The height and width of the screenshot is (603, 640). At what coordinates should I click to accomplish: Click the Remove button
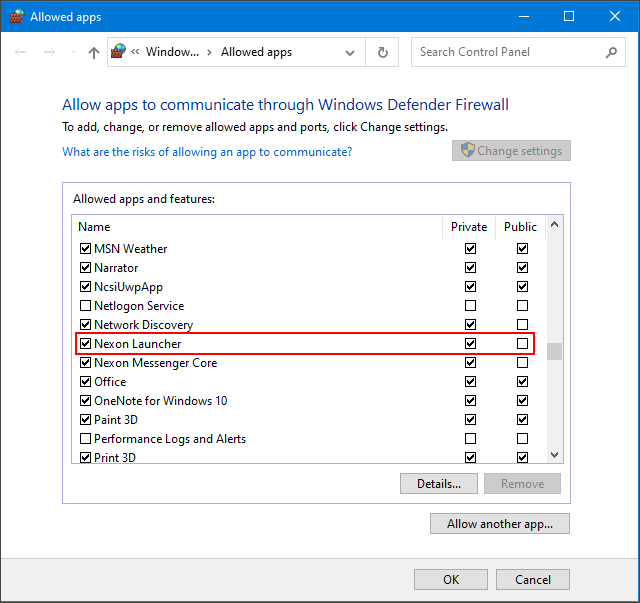click(522, 484)
